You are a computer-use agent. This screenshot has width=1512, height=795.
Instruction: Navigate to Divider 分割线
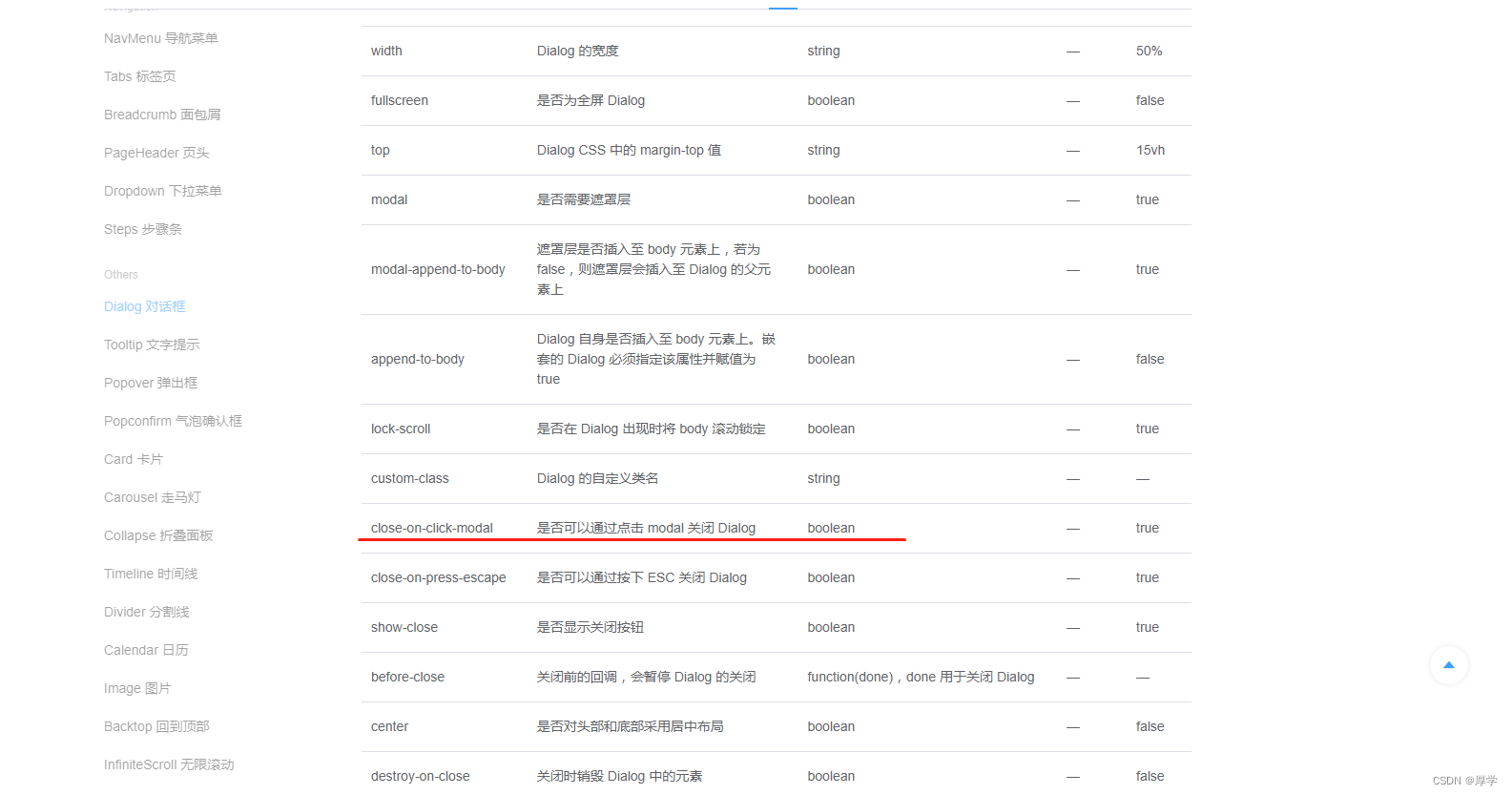[x=147, y=612]
